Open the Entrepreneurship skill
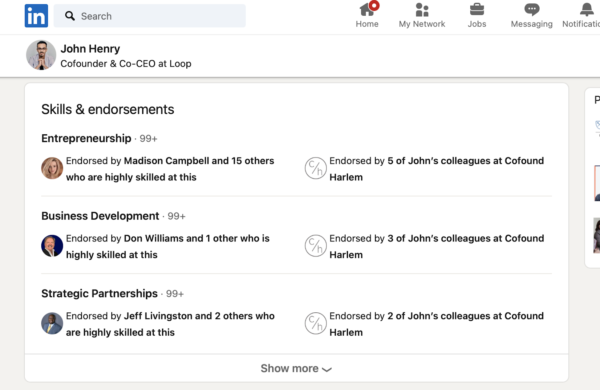Screen dimensions: 600x390 tap(86, 138)
